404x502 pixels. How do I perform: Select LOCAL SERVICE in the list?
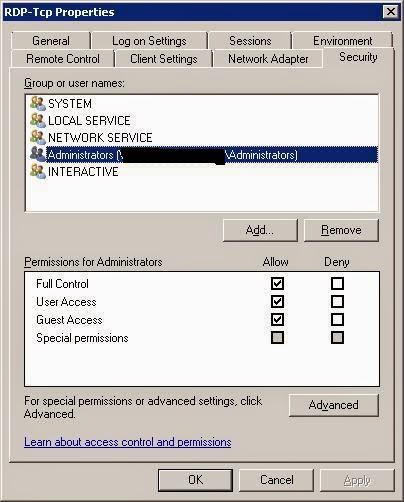tap(89, 121)
